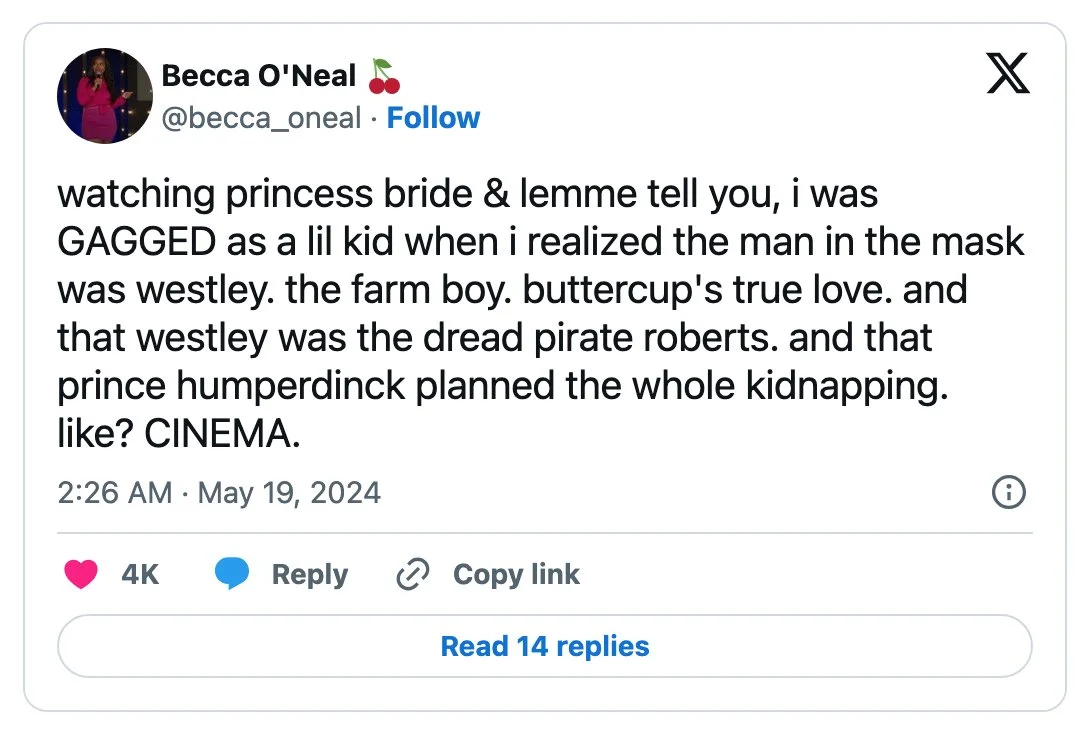Like the tweet with the heart icon
1084x730 pixels.
pyautogui.click(x=81, y=574)
